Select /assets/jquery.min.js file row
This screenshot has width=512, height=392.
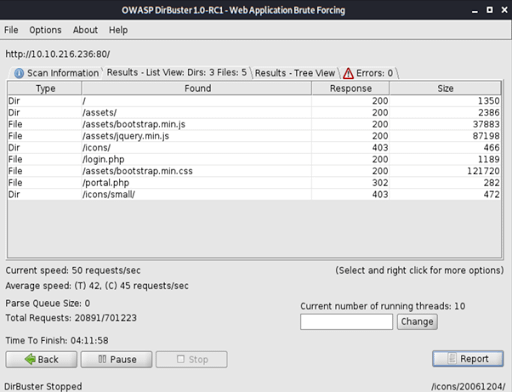pos(254,136)
